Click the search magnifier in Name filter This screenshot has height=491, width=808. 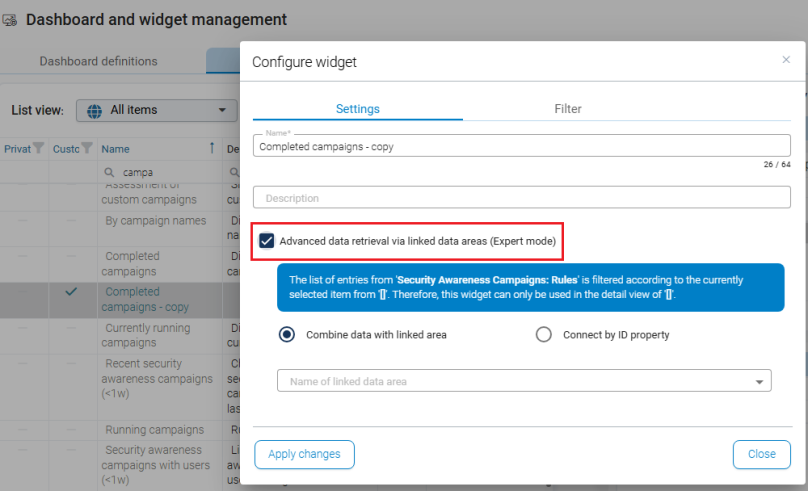click(112, 172)
